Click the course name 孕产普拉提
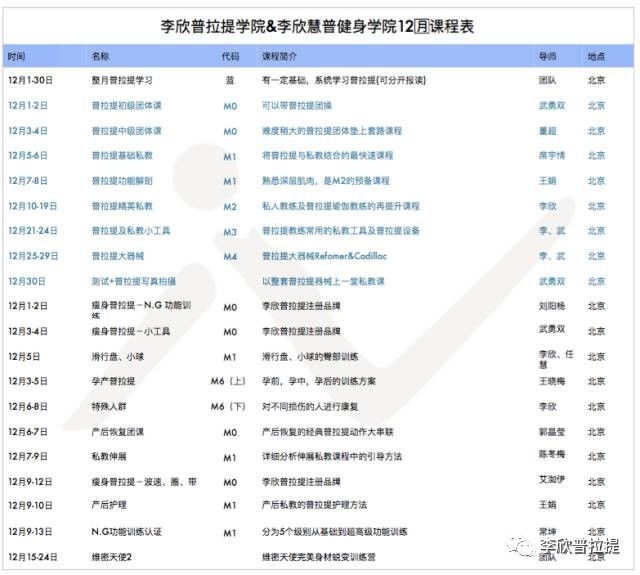 click(113, 381)
